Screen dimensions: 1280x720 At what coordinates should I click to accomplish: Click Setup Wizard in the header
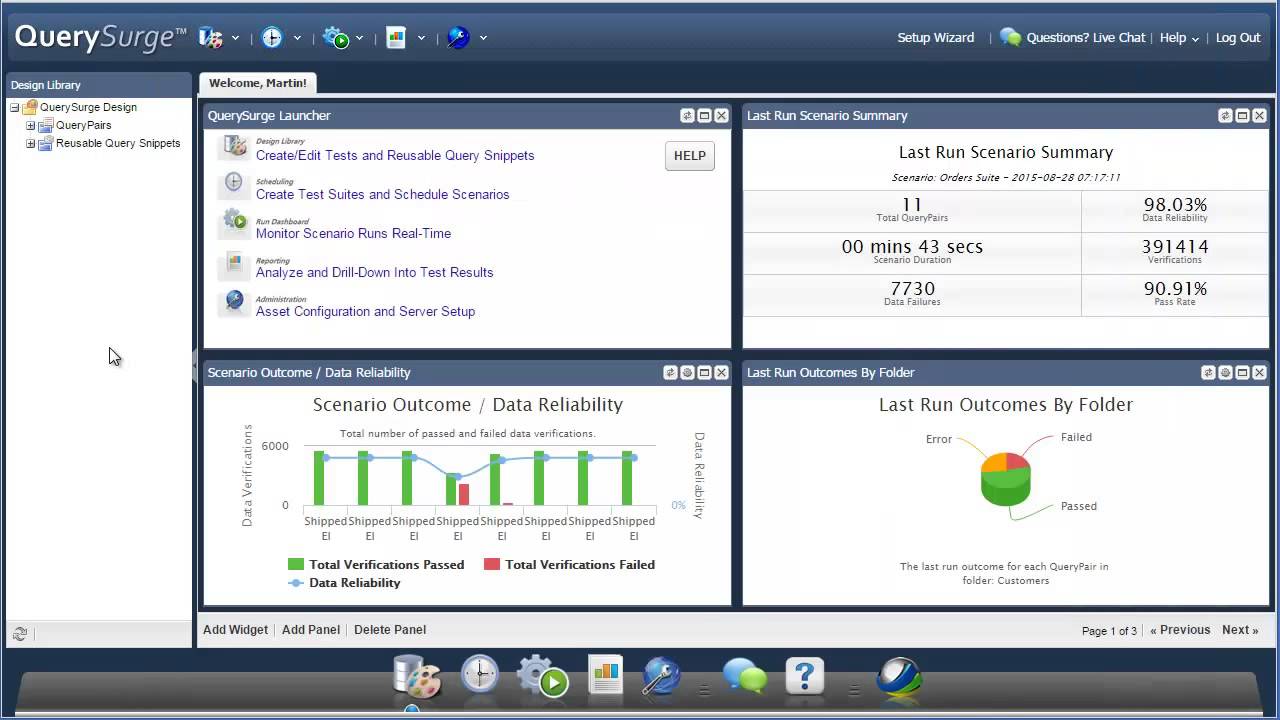[935, 38]
